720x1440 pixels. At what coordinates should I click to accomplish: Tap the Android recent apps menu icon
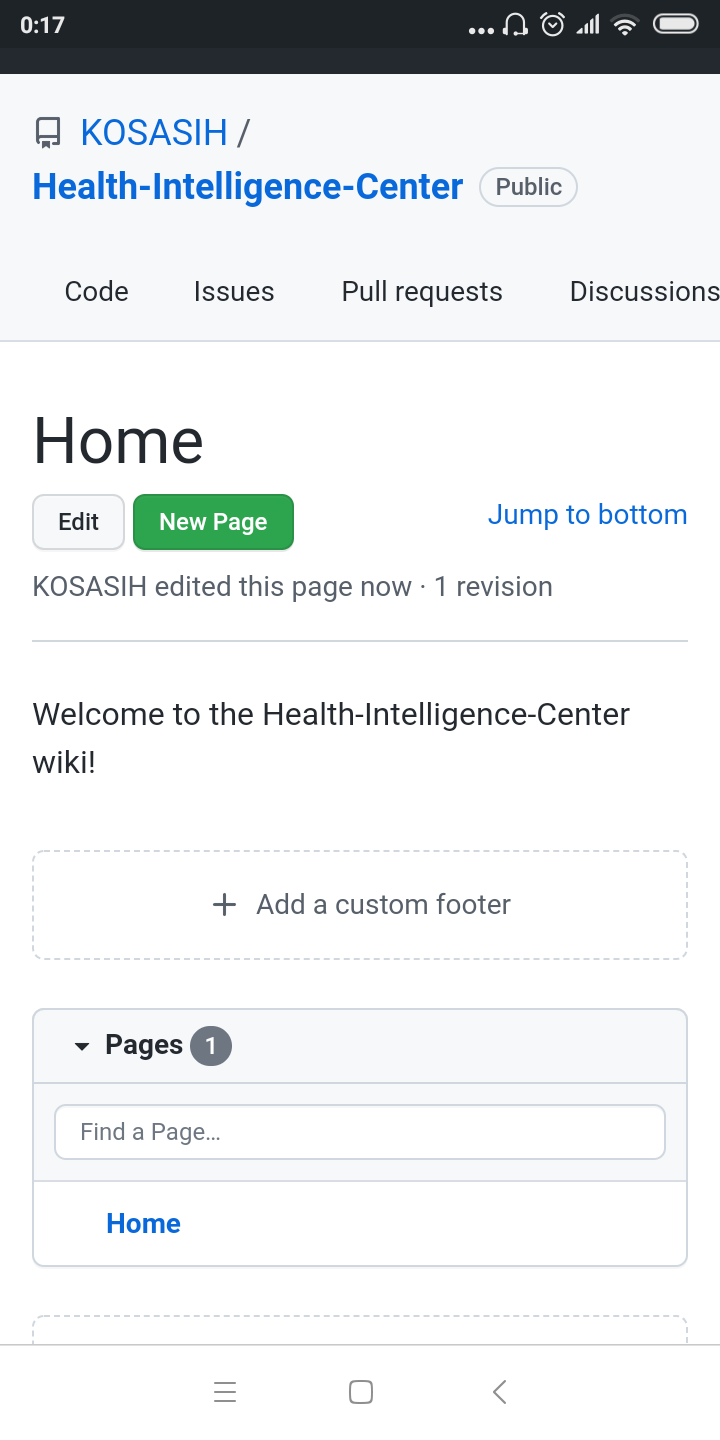225,1392
